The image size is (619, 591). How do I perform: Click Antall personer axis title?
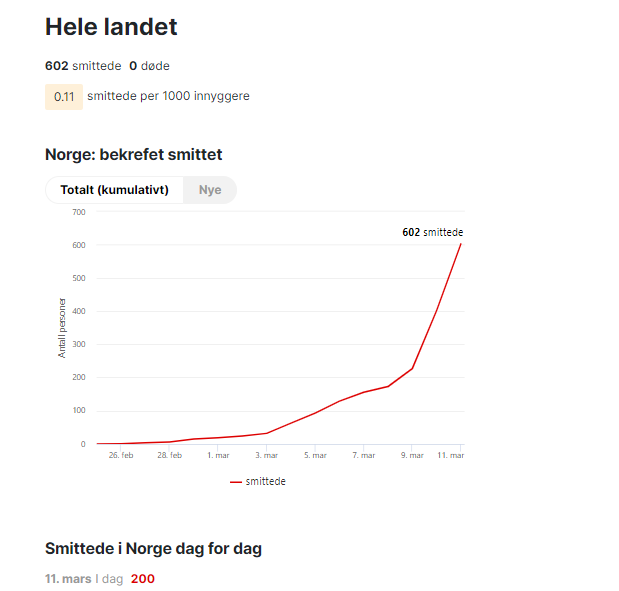62,328
